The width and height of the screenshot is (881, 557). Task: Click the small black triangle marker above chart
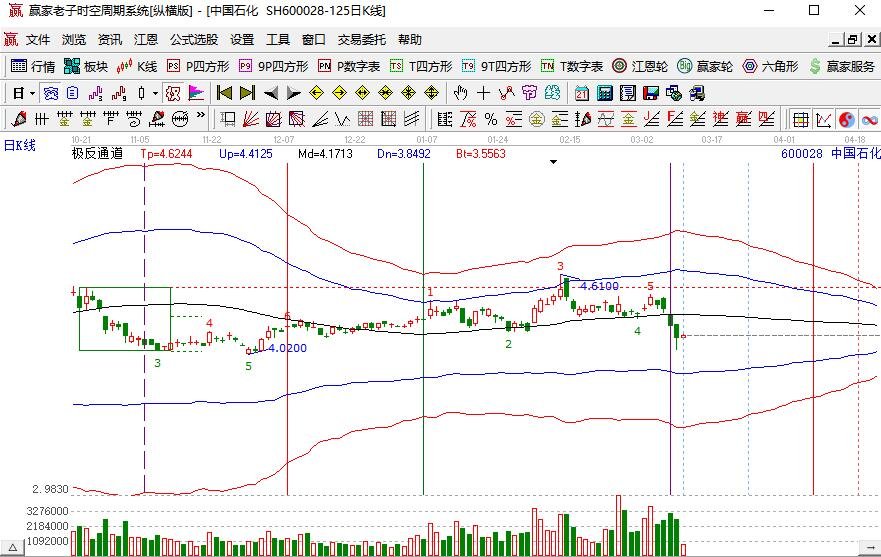[x=553, y=162]
